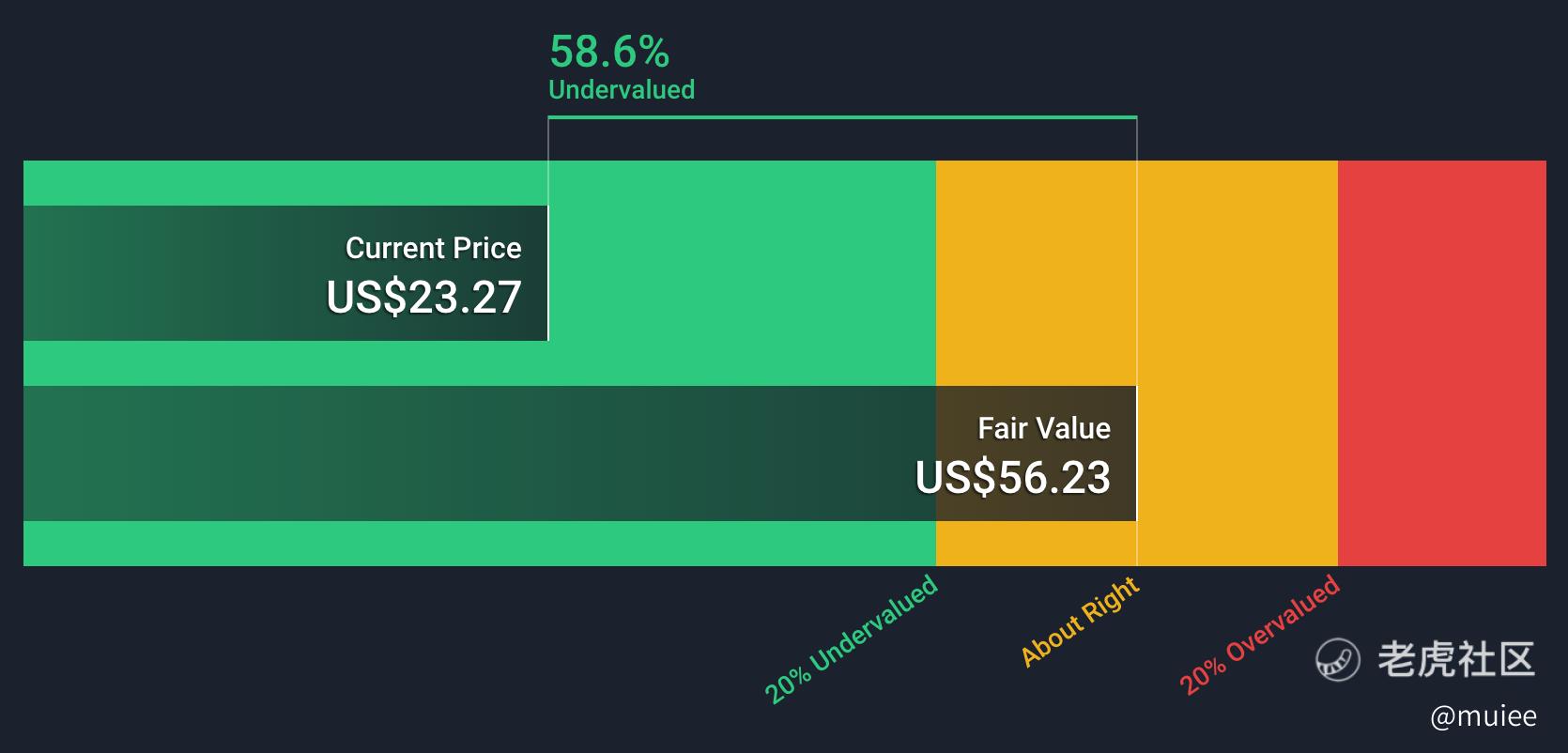Screen dimensions: 1568x753
Task: Click the green bracket line above chart
Action: (x=842, y=117)
